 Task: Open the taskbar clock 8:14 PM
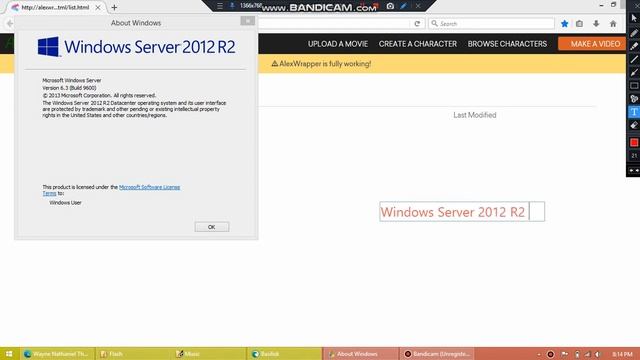(622, 354)
